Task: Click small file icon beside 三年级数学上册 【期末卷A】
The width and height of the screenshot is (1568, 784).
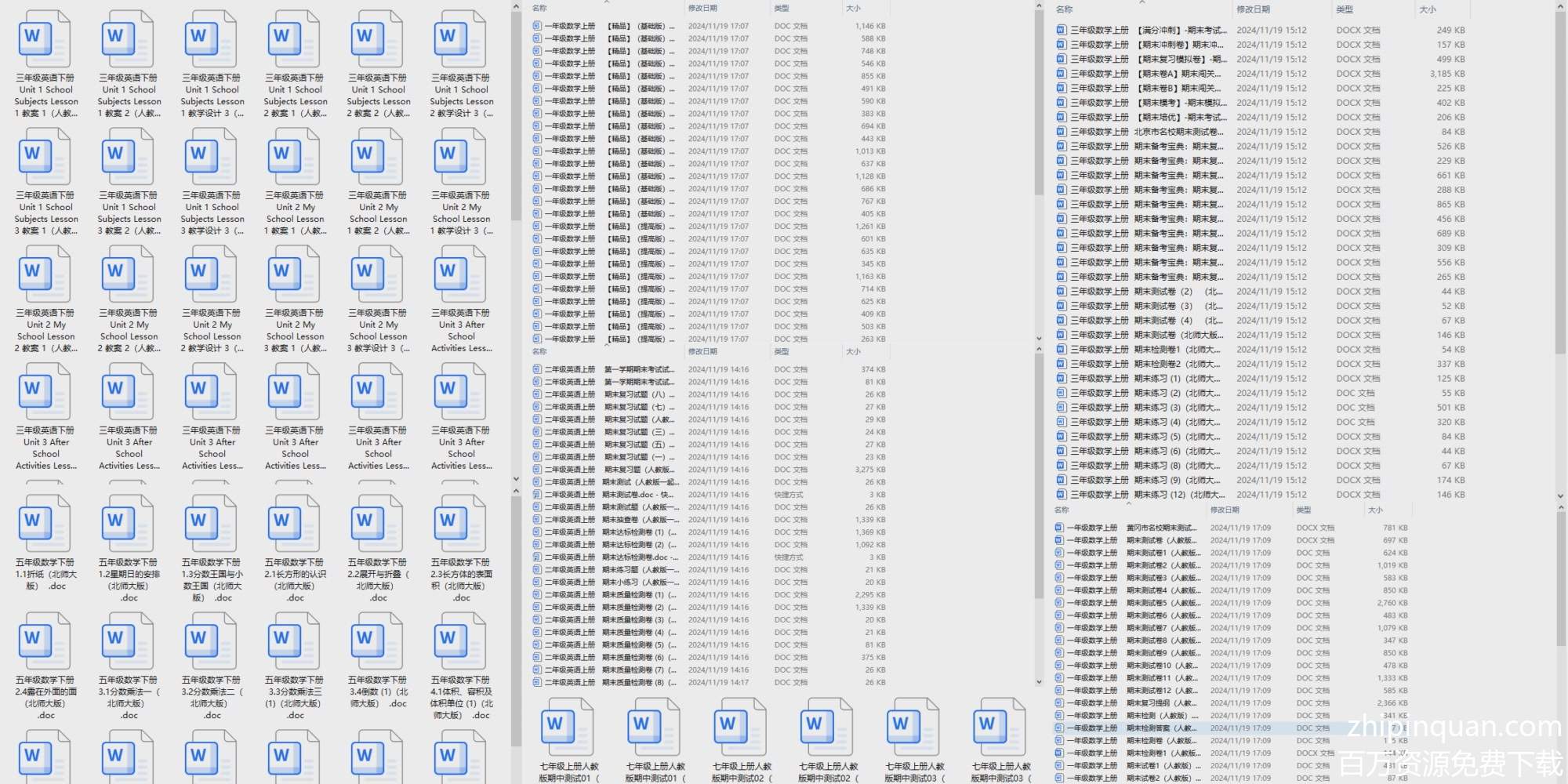Action: 1061,74
